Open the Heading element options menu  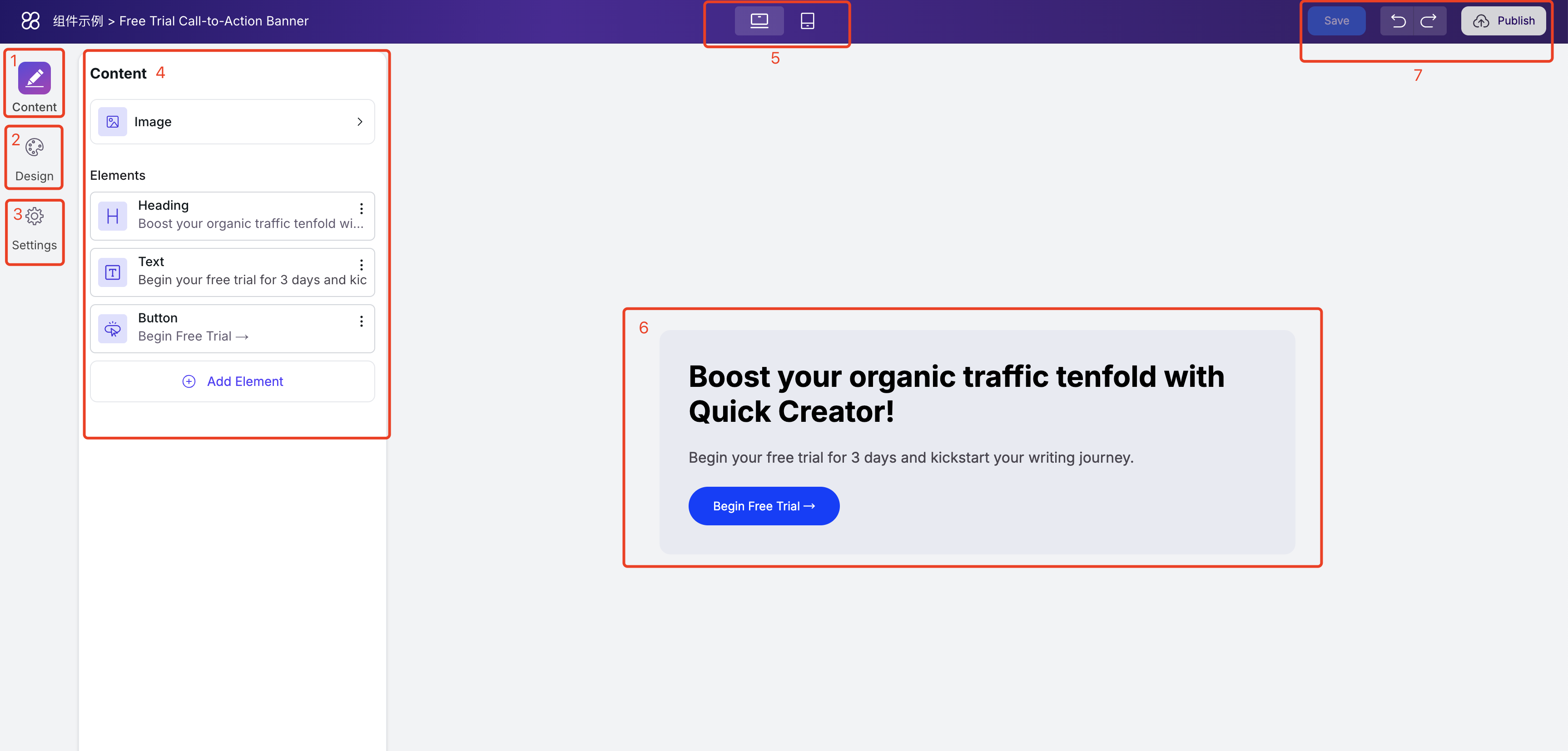click(361, 209)
